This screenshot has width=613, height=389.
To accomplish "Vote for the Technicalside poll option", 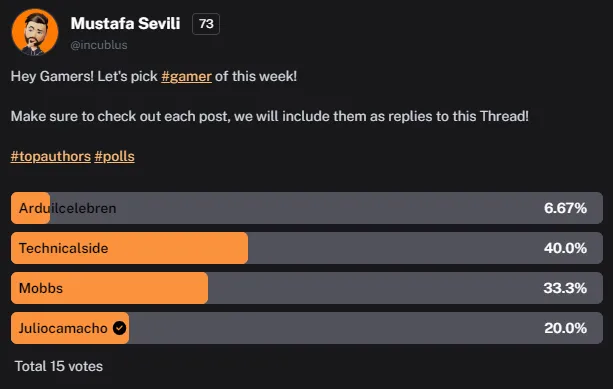I will coord(307,248).
